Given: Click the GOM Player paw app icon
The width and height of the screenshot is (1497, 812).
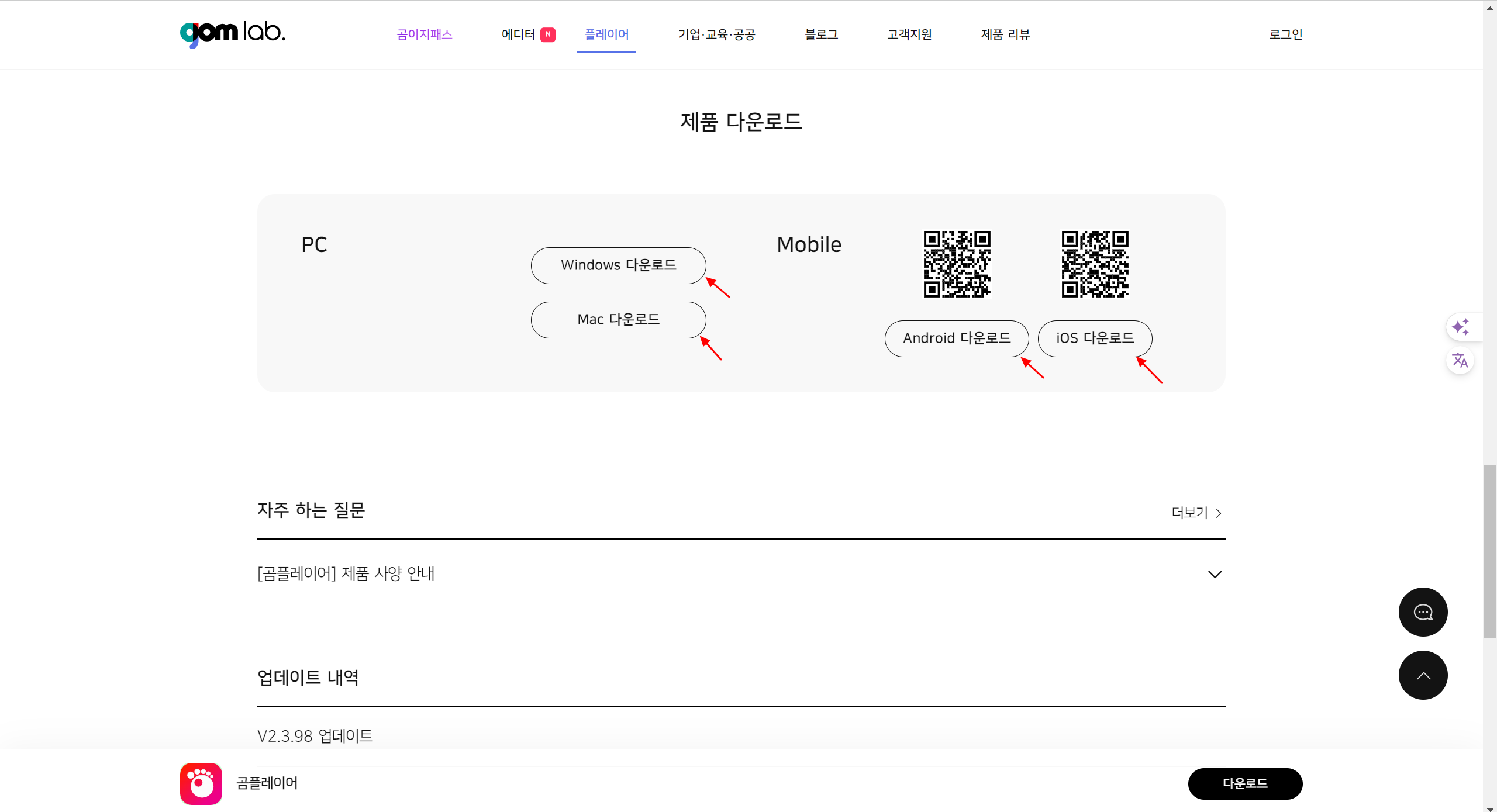Looking at the screenshot, I should tap(201, 783).
